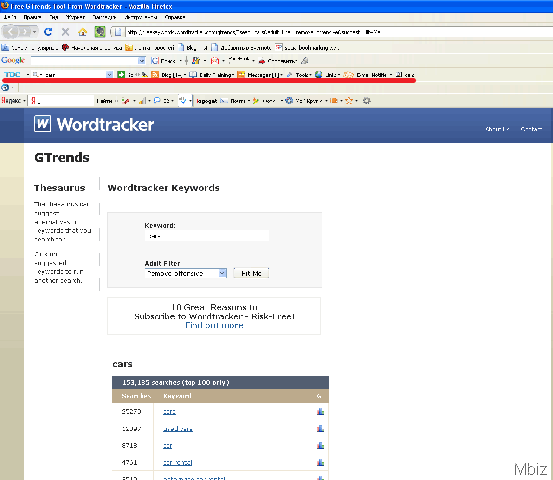Open the chart for the third keyword
This screenshot has width=553, height=480.
pos(320,445)
